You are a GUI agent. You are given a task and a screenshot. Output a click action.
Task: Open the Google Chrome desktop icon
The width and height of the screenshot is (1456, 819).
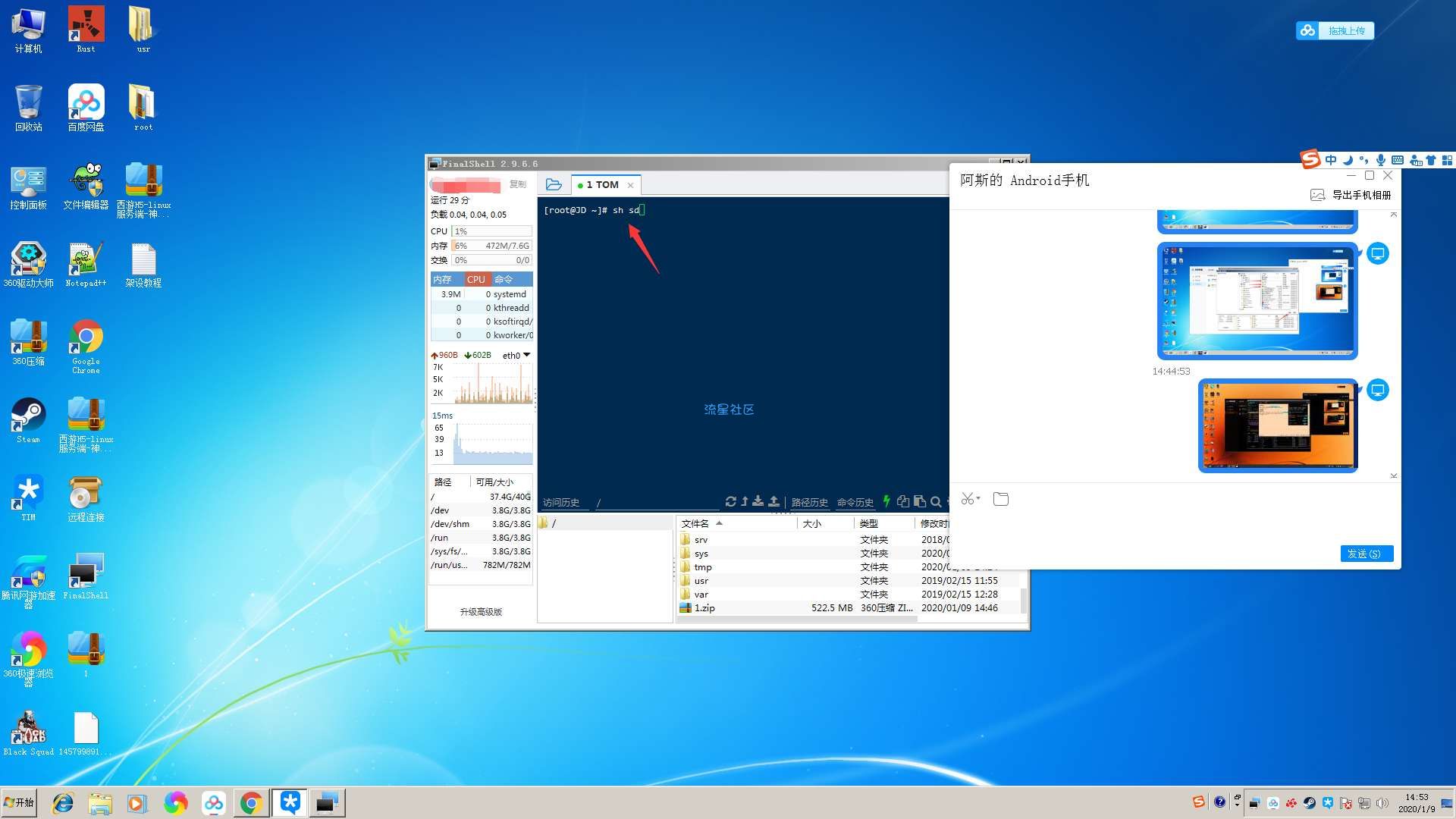(x=86, y=346)
